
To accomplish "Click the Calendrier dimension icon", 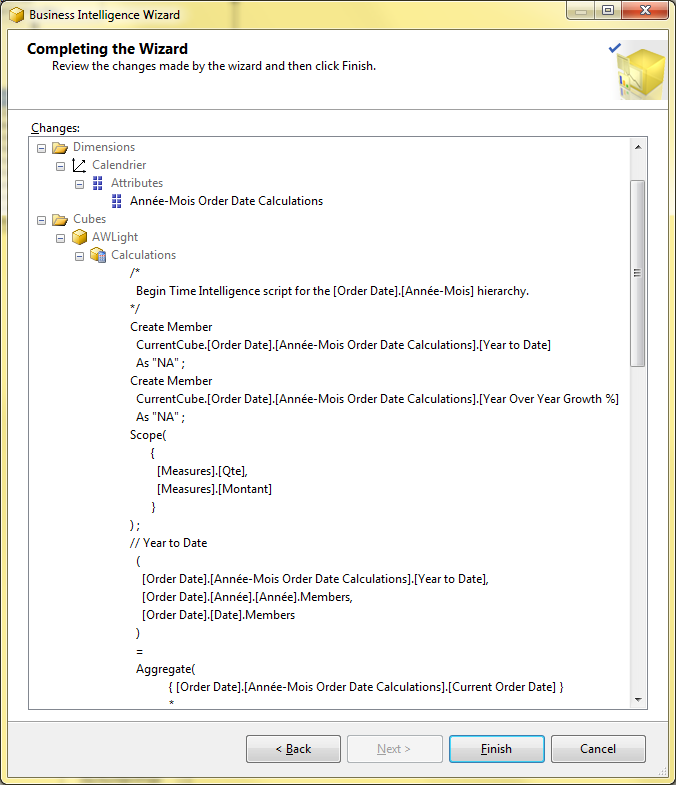I will pos(79,165).
